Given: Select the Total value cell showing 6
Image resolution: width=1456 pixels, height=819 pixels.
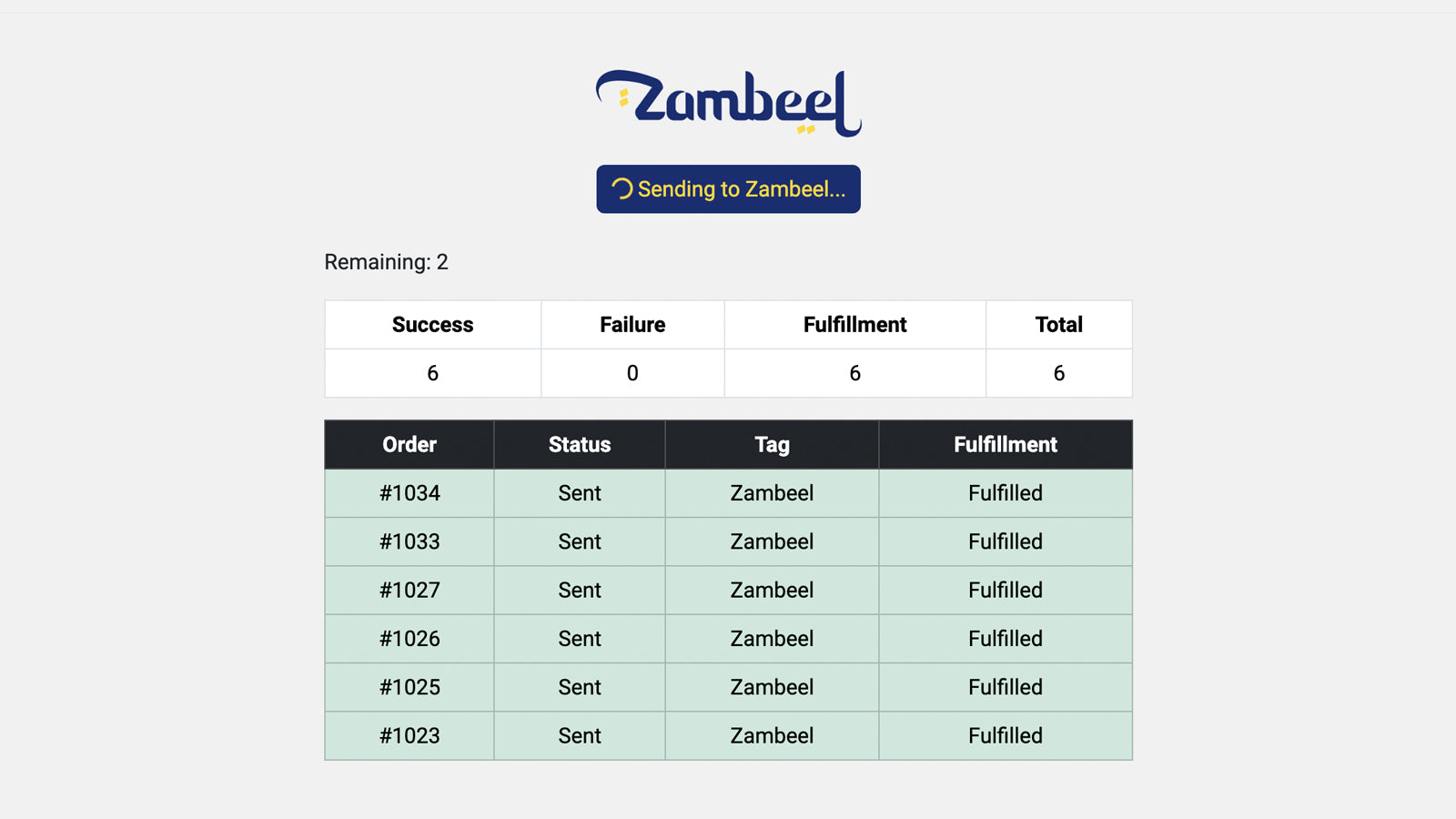Looking at the screenshot, I should [x=1058, y=372].
